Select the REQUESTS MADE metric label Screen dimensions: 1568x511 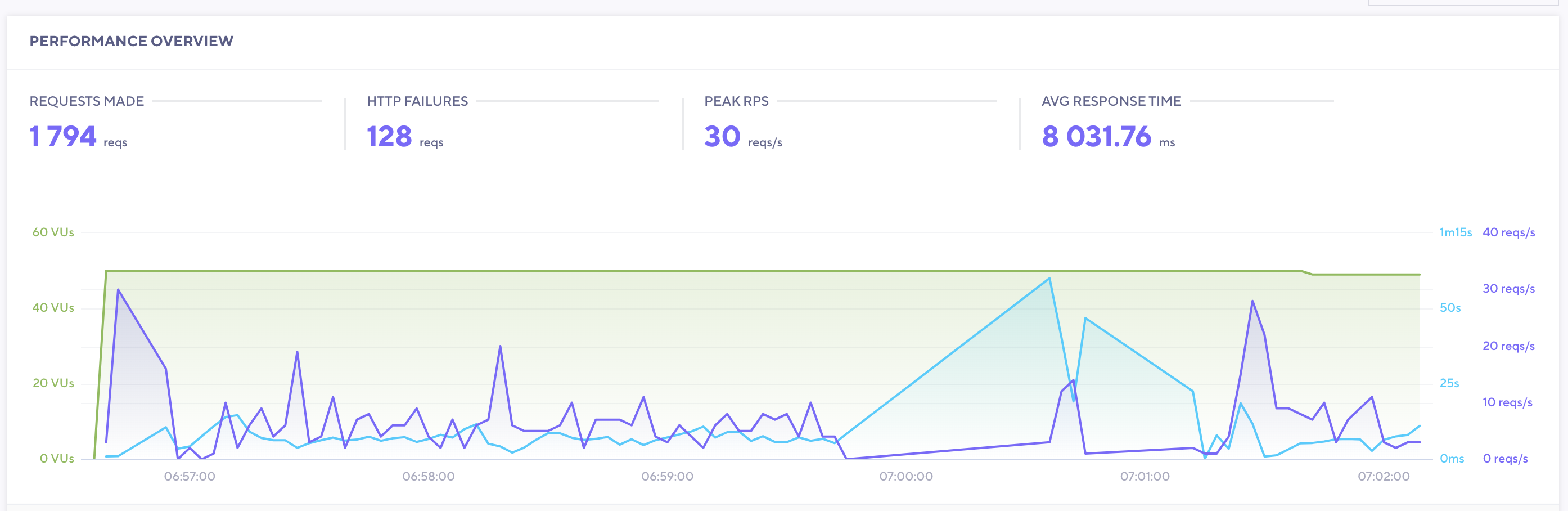coord(88,101)
